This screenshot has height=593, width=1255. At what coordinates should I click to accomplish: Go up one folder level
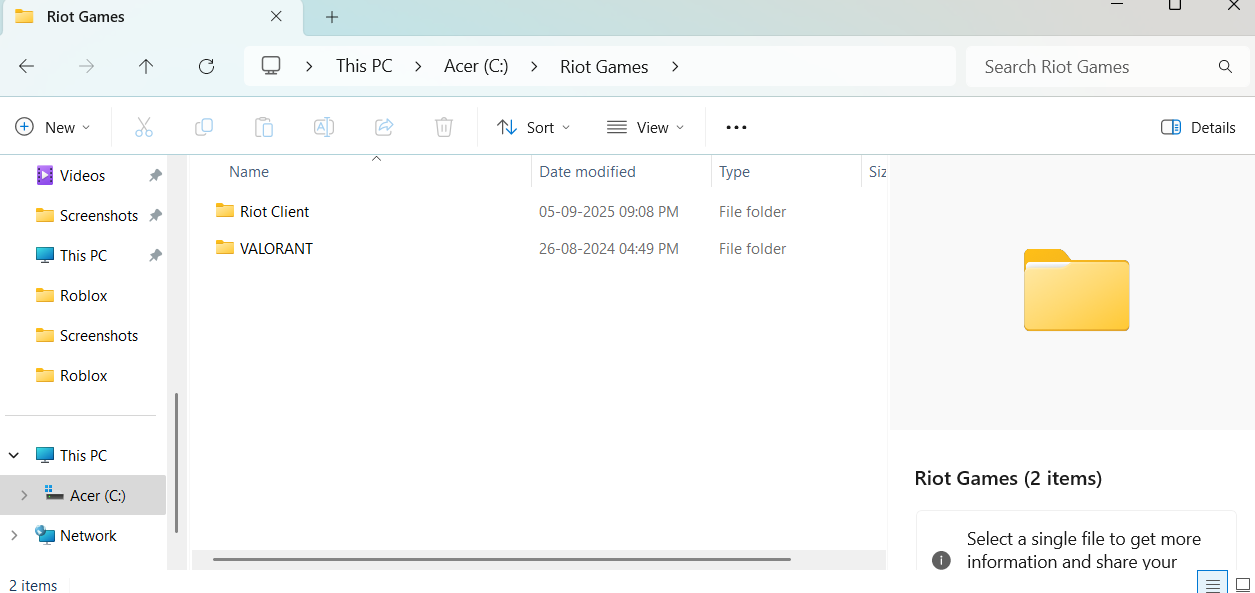pos(146,66)
